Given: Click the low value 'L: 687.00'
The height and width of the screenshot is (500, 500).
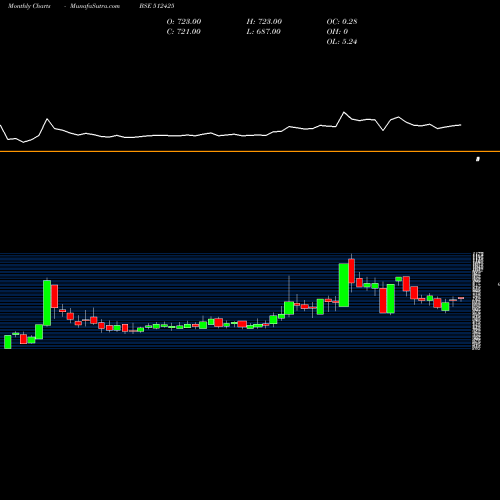Looking at the screenshot, I should coord(263,32).
